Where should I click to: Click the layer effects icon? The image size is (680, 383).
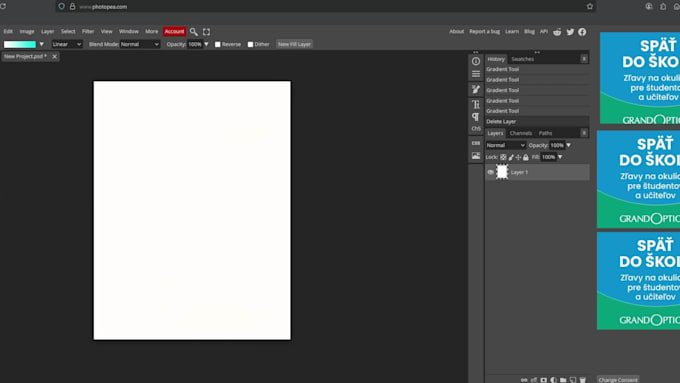pos(534,380)
